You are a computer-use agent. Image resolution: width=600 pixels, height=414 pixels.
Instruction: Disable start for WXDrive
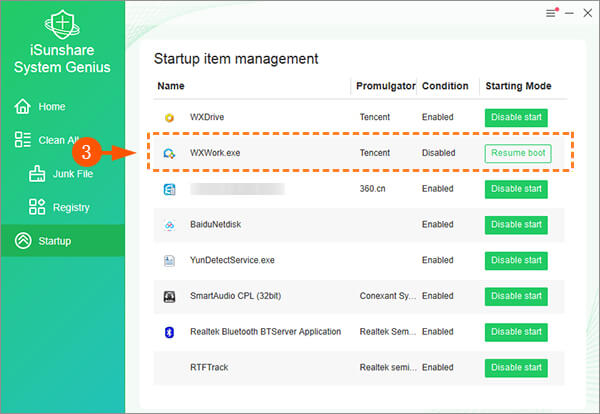point(516,118)
